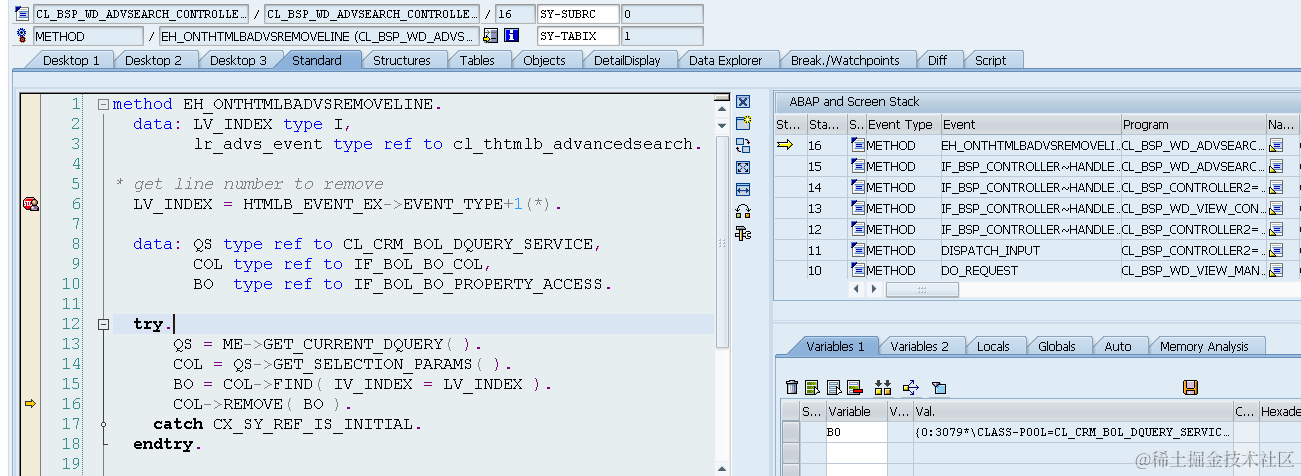Click the fifth icon in Variables toolbar

(x=882, y=387)
